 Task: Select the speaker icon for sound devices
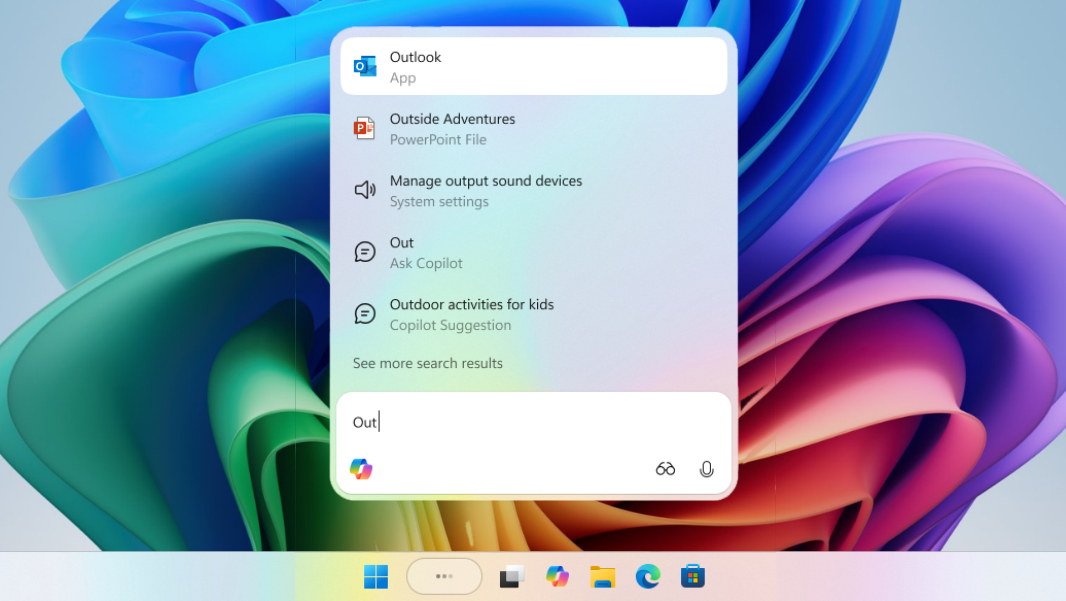364,190
